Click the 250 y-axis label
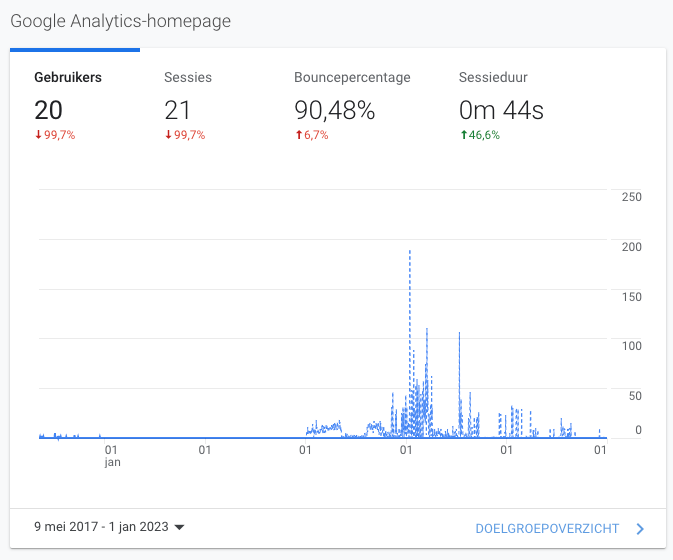Viewport: 673px width, 560px height. [x=631, y=197]
